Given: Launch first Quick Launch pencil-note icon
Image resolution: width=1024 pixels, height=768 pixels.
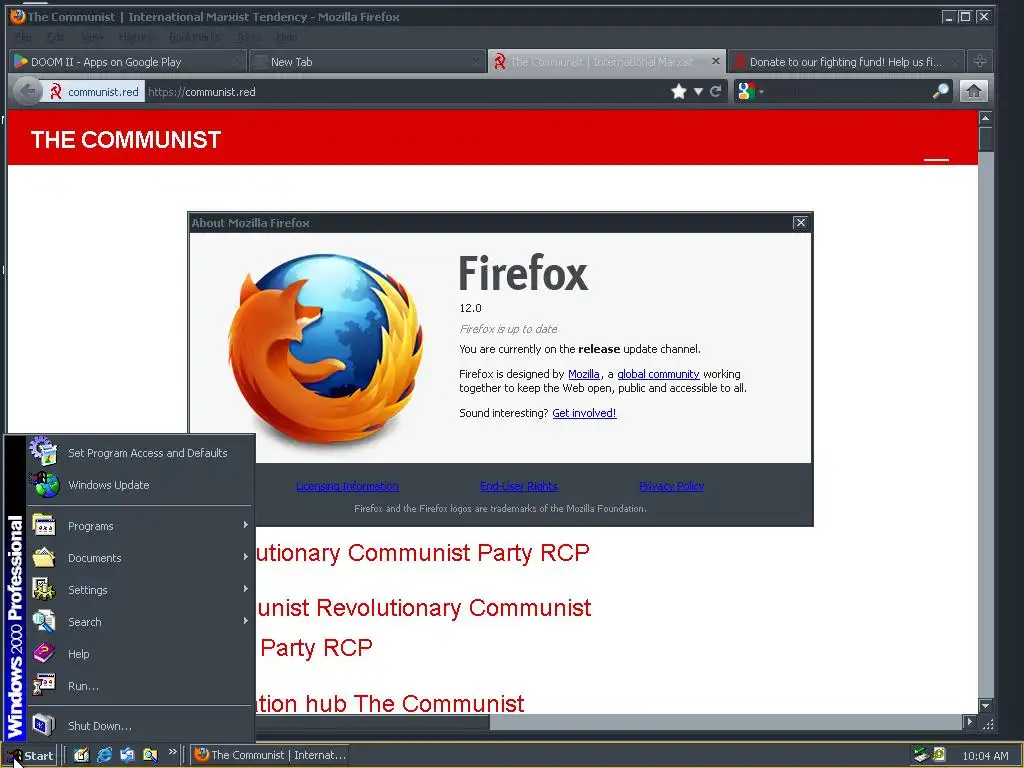Looking at the screenshot, I should click(x=81, y=755).
